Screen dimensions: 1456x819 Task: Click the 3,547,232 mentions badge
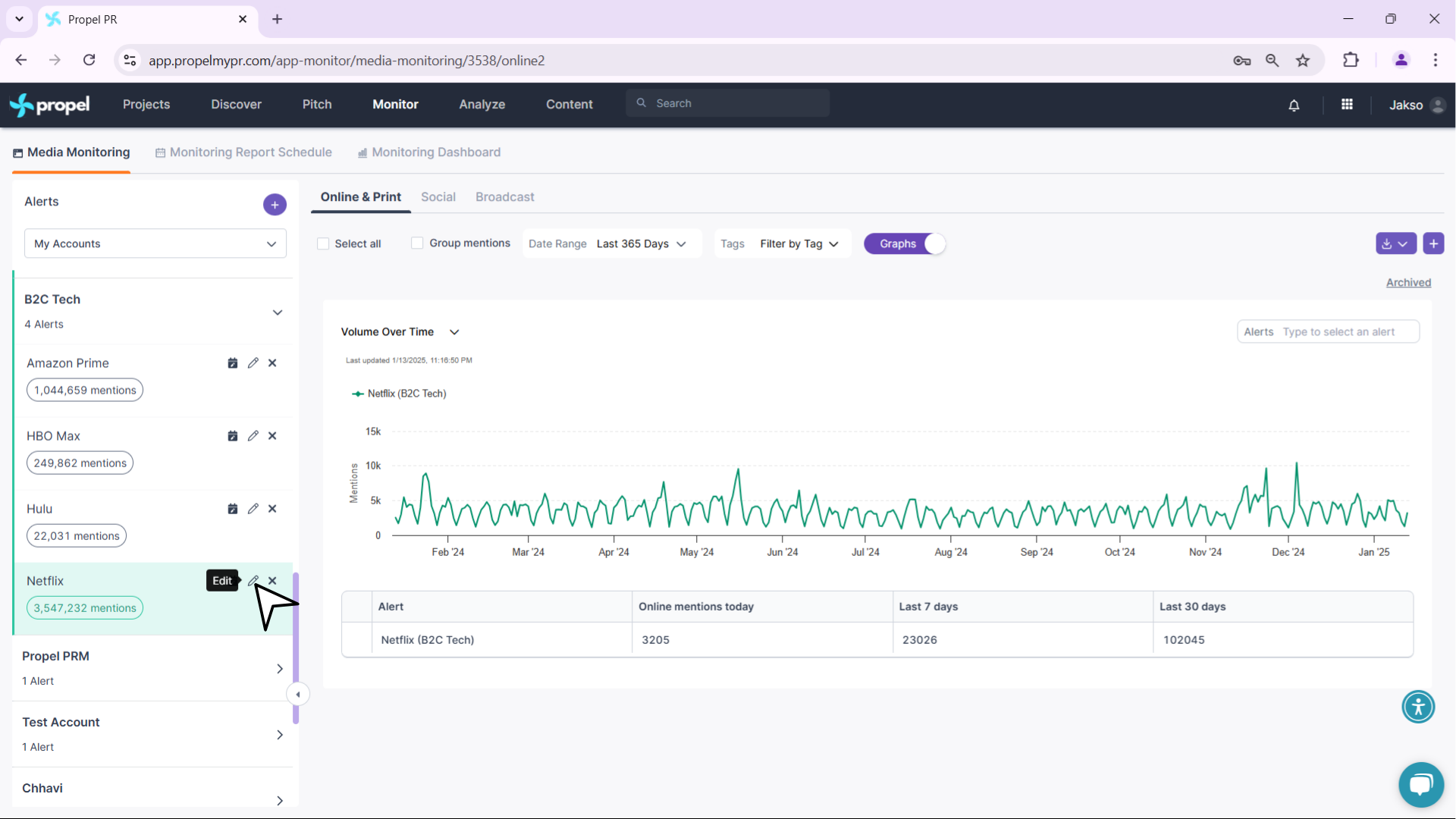pos(85,608)
